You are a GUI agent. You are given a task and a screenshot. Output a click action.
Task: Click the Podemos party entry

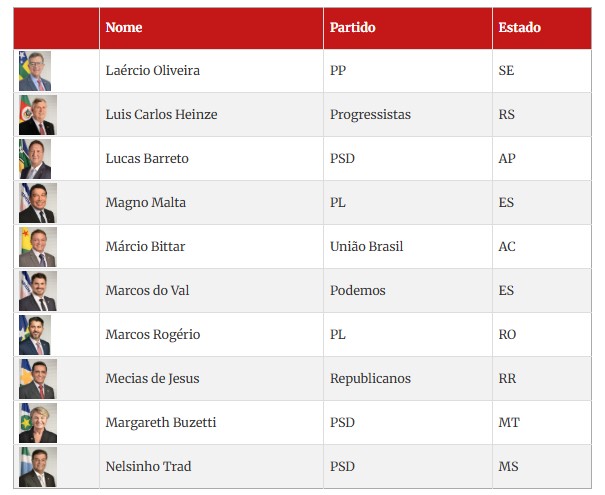(x=358, y=291)
